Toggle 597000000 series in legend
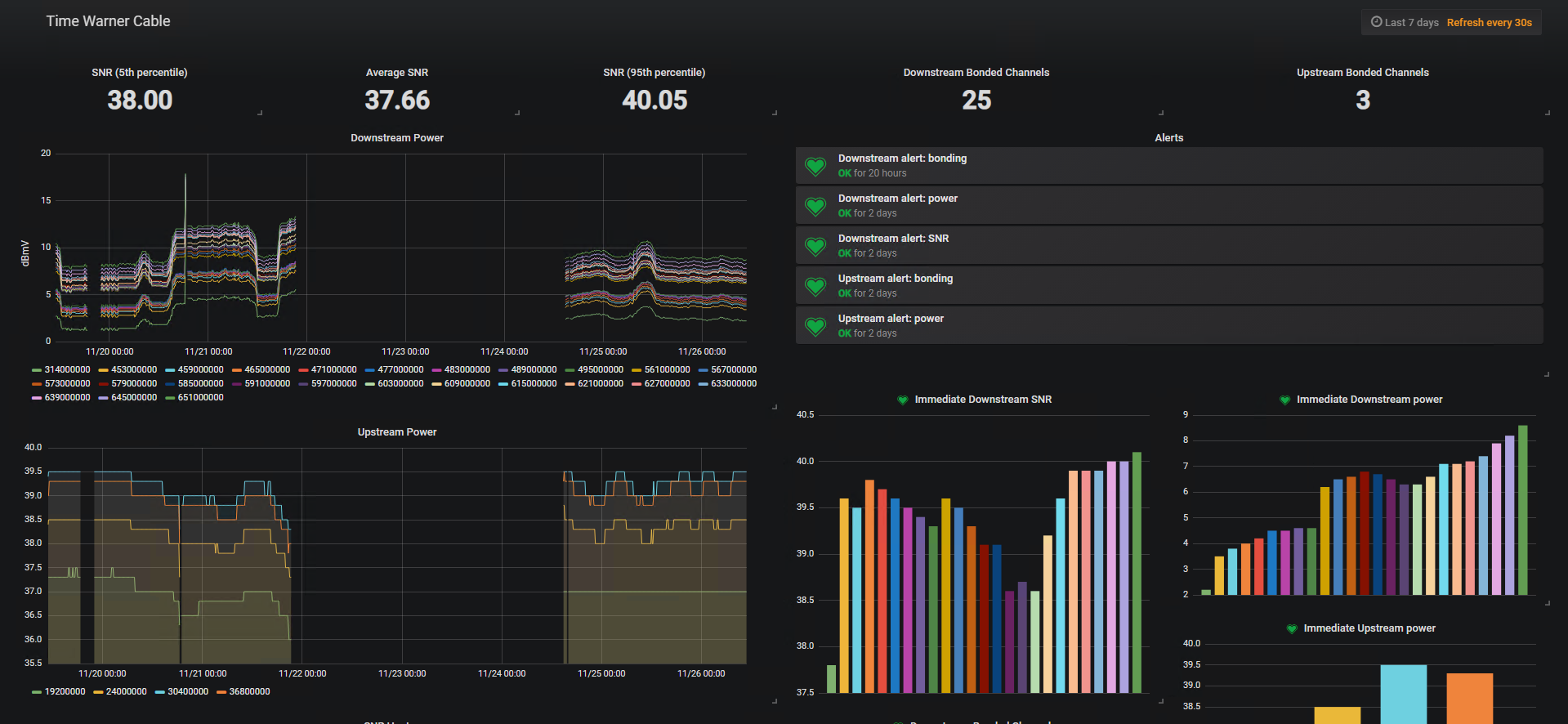This screenshot has height=724, width=1568. pos(334,384)
